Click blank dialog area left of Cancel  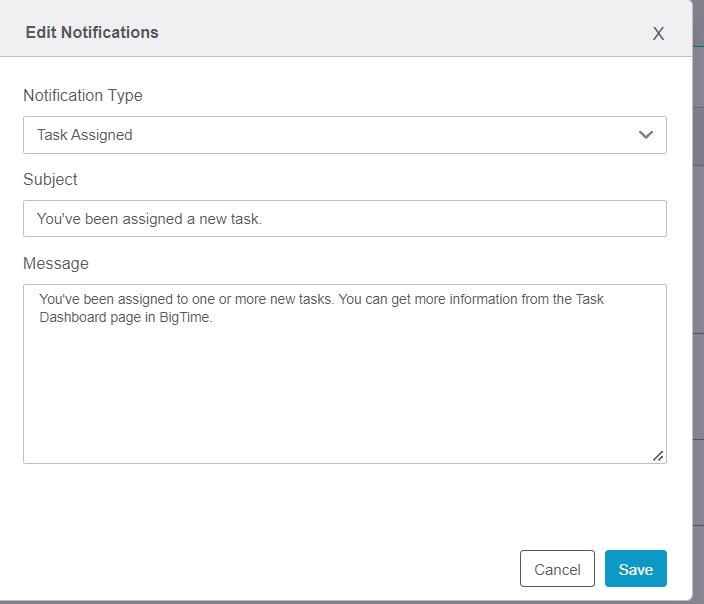pyautogui.click(x=260, y=569)
